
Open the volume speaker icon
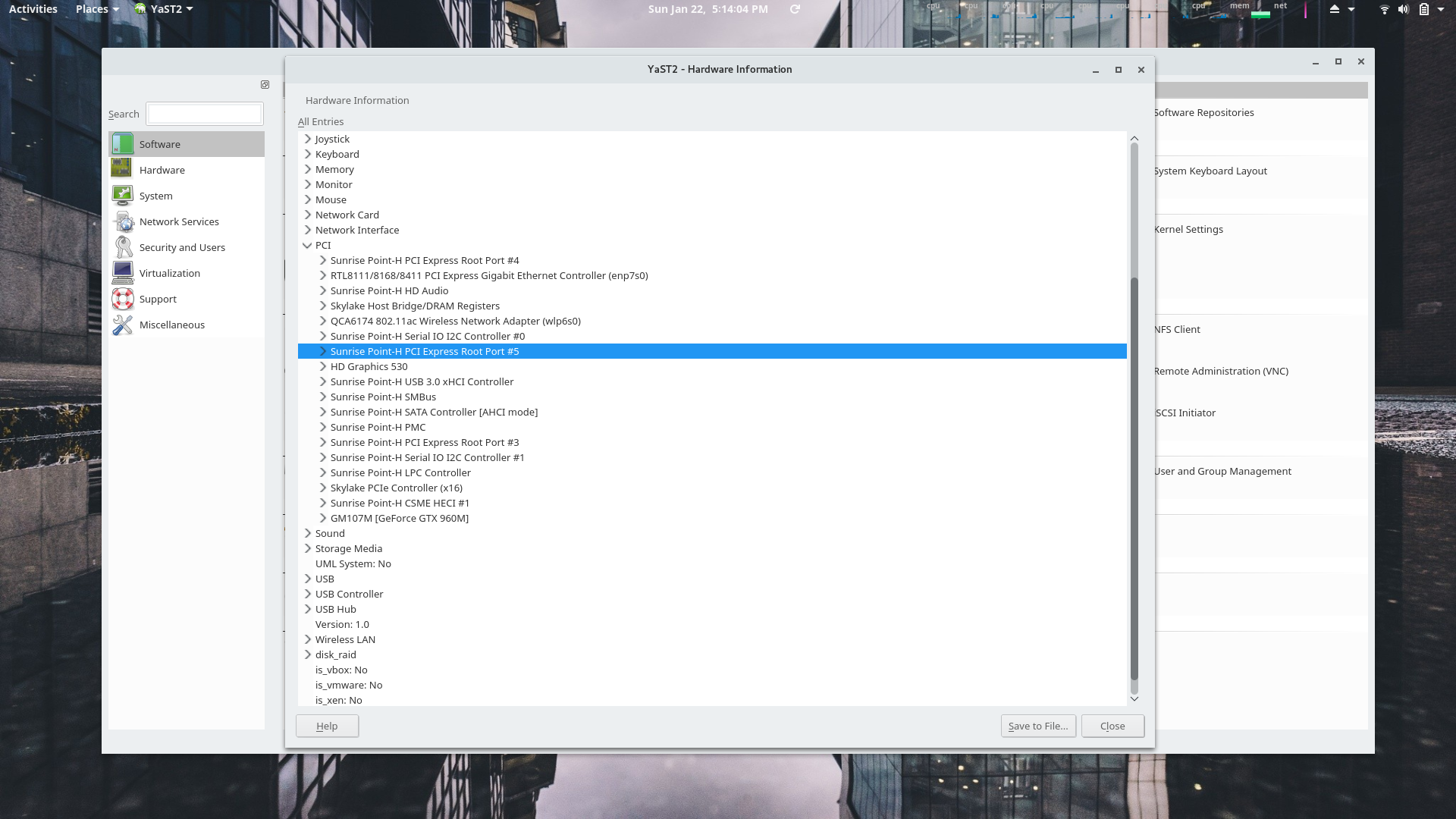coord(1404,9)
